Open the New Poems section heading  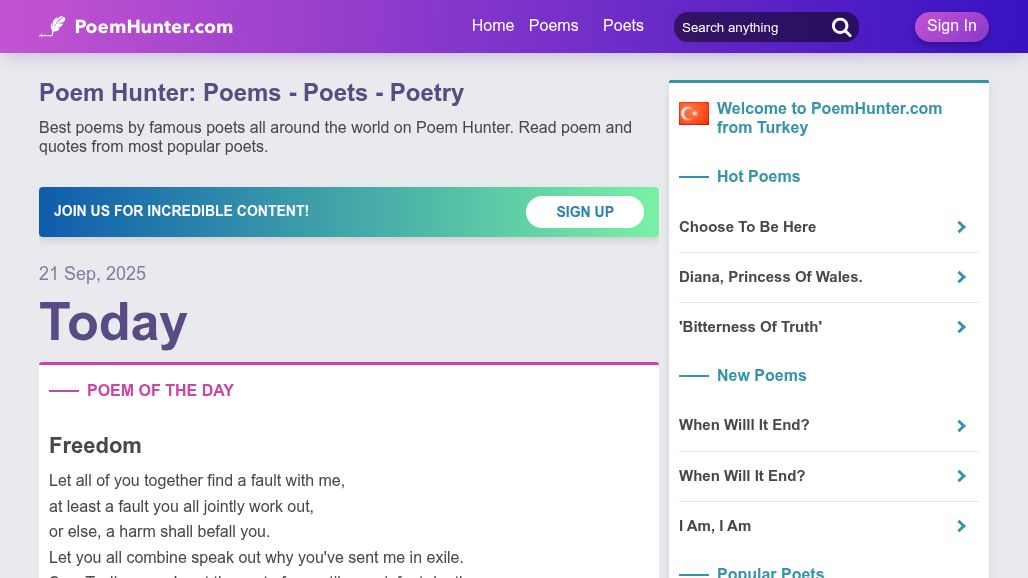[761, 376]
